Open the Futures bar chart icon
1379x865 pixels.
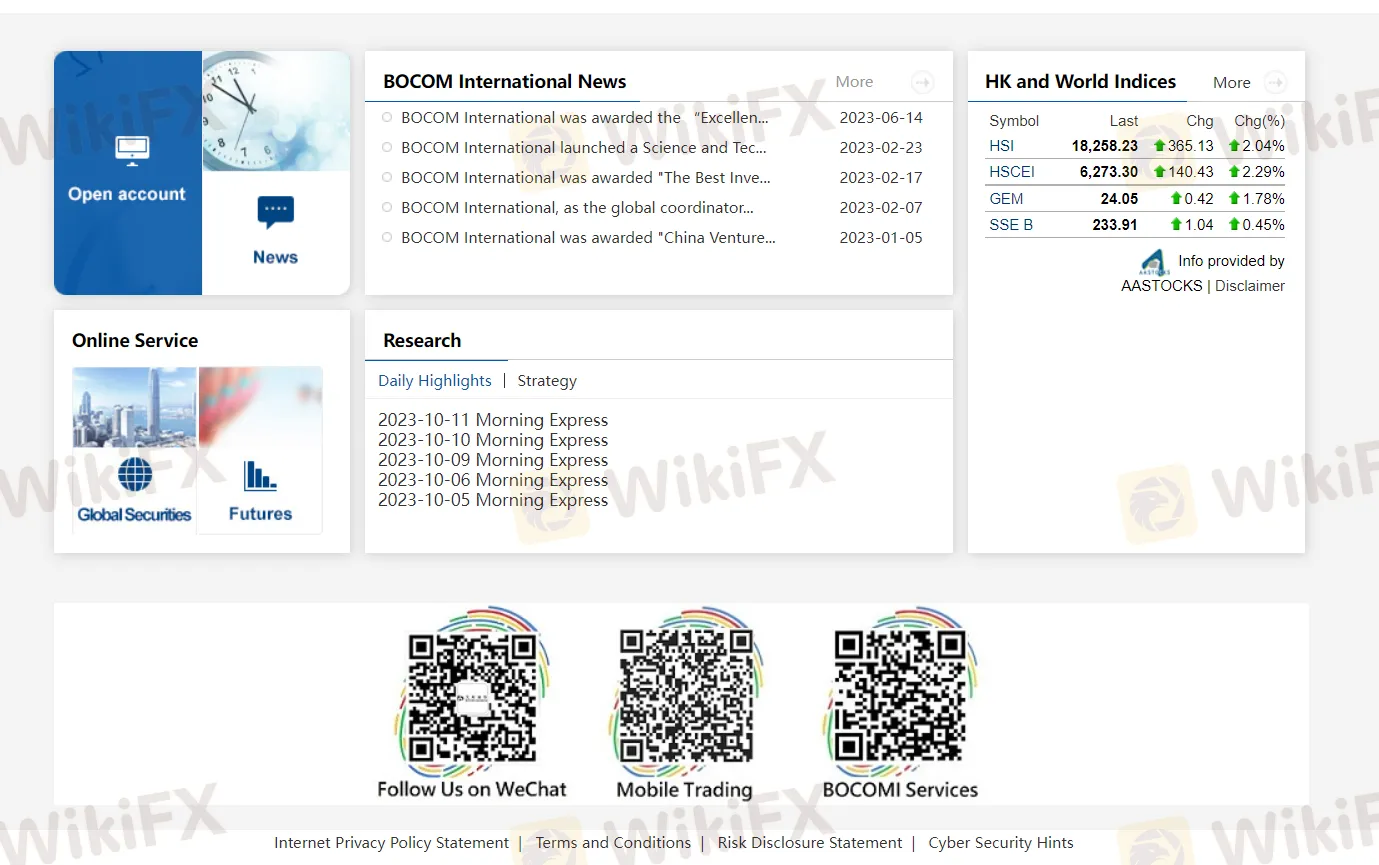(x=260, y=475)
